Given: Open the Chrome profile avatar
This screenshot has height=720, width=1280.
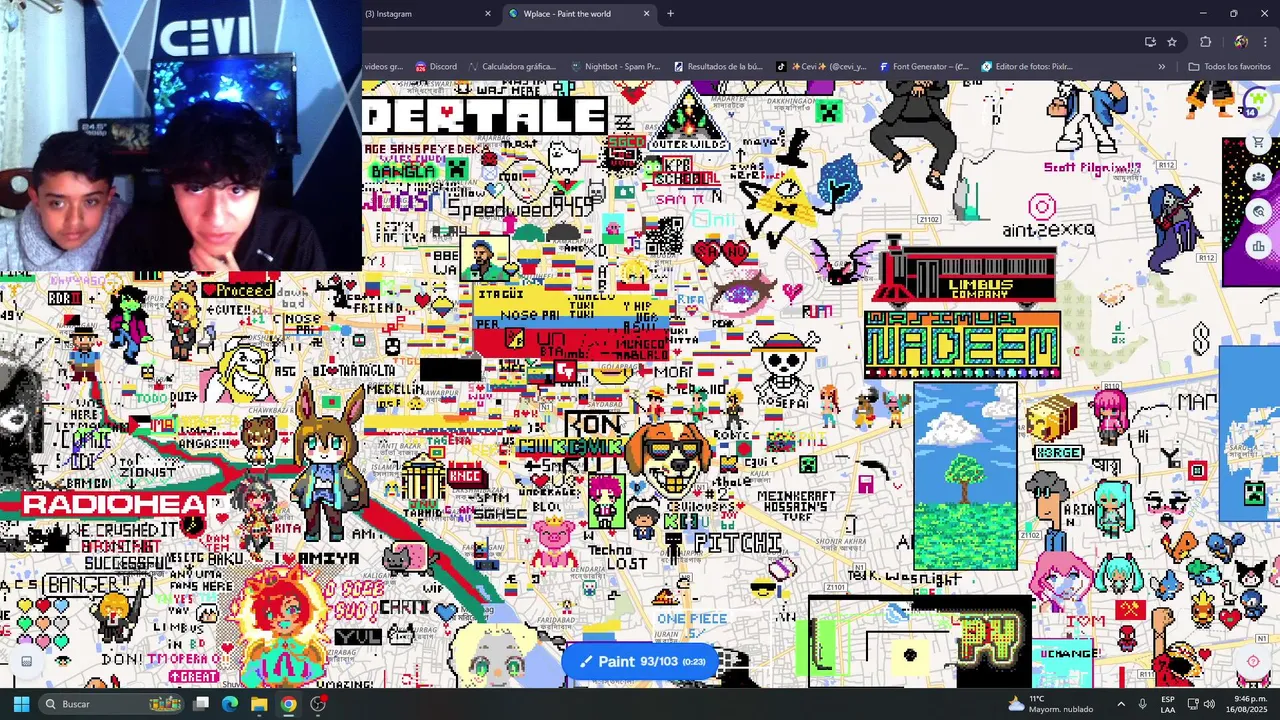Looking at the screenshot, I should click(1241, 42).
